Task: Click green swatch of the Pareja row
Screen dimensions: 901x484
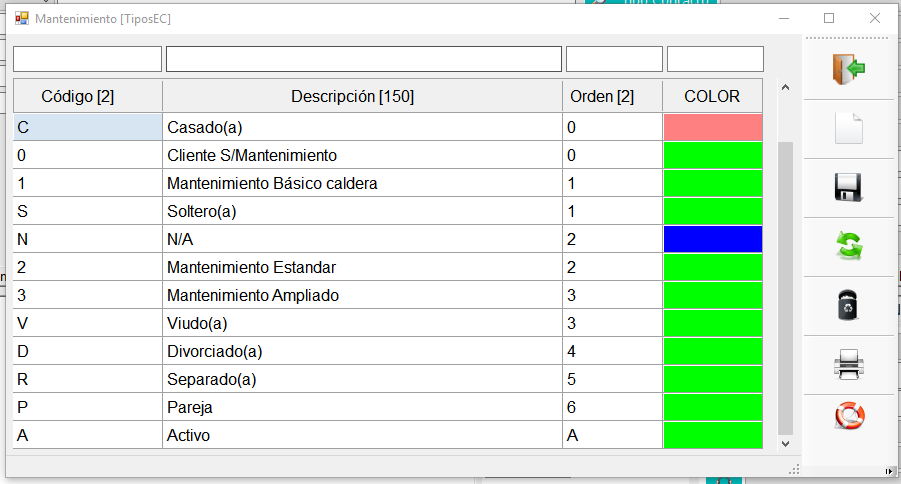Action: click(x=713, y=407)
